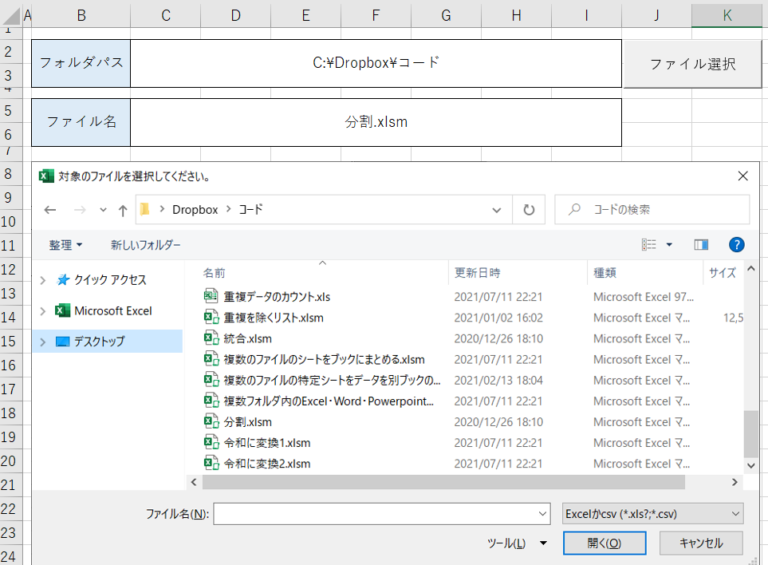Sort by 種類 column header
768x565 pixels.
[605, 273]
